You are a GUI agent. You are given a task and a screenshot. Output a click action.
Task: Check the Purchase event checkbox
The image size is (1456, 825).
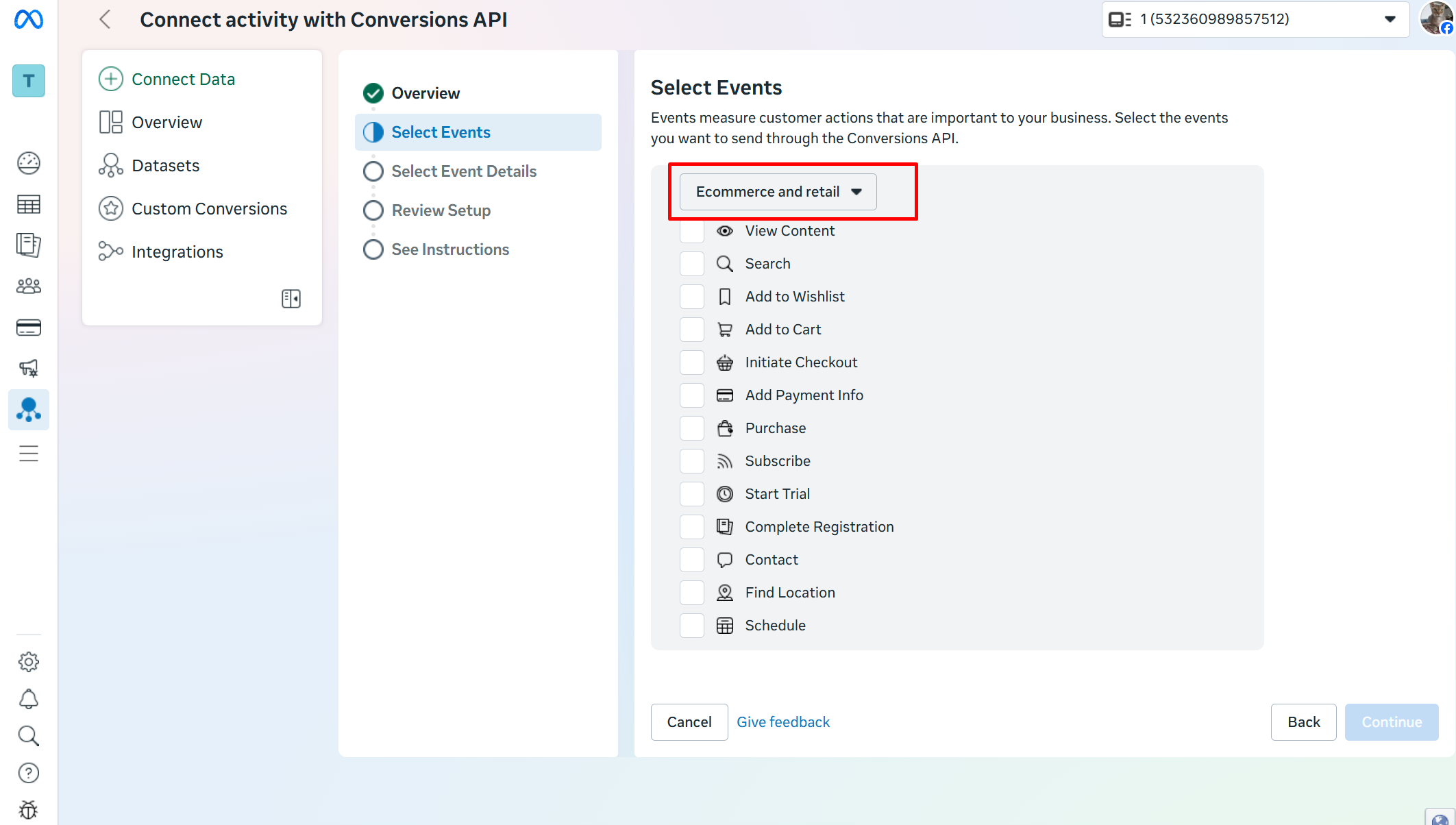click(x=691, y=428)
